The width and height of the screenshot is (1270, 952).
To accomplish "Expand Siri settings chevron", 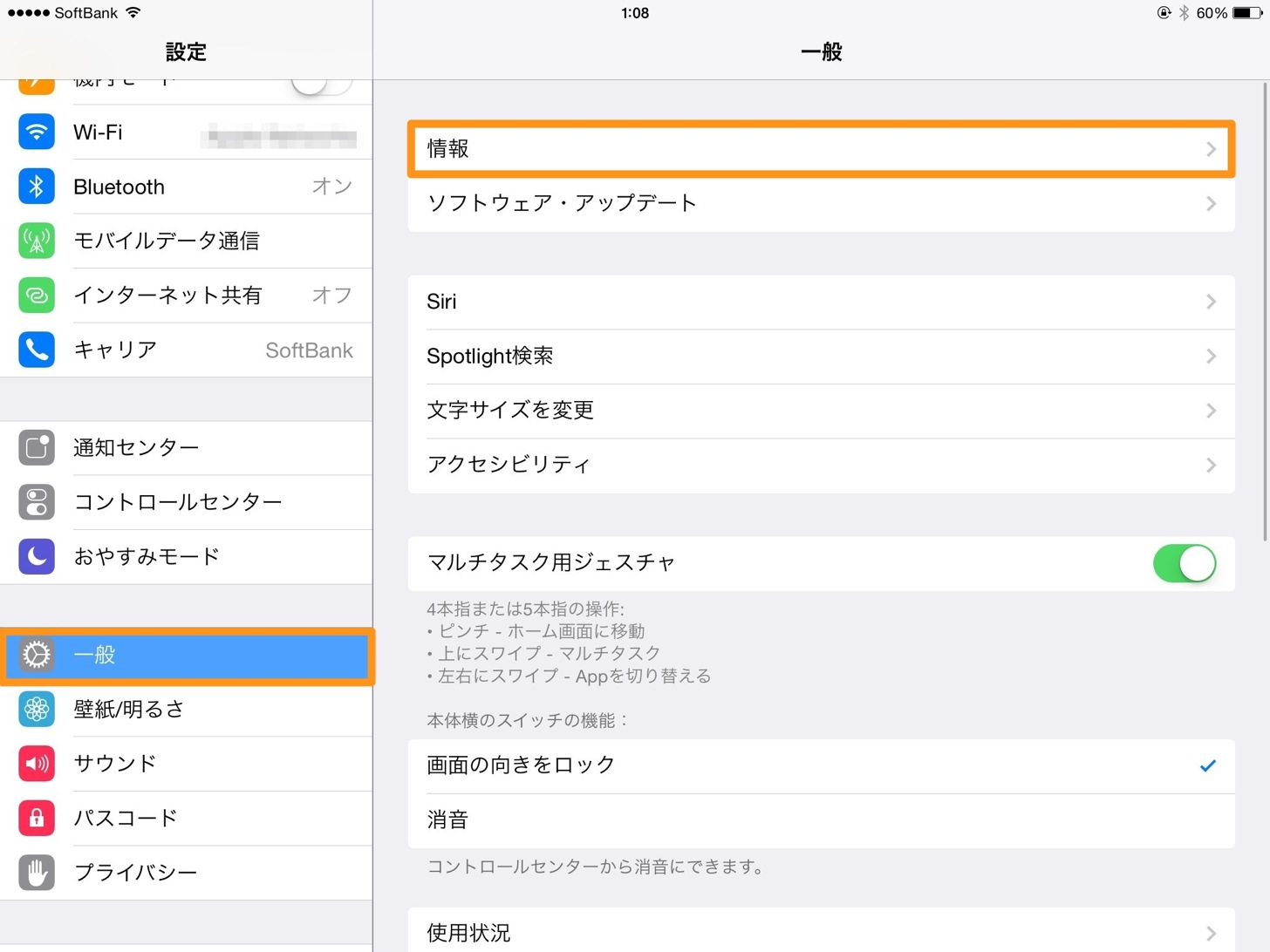I will 1211,302.
